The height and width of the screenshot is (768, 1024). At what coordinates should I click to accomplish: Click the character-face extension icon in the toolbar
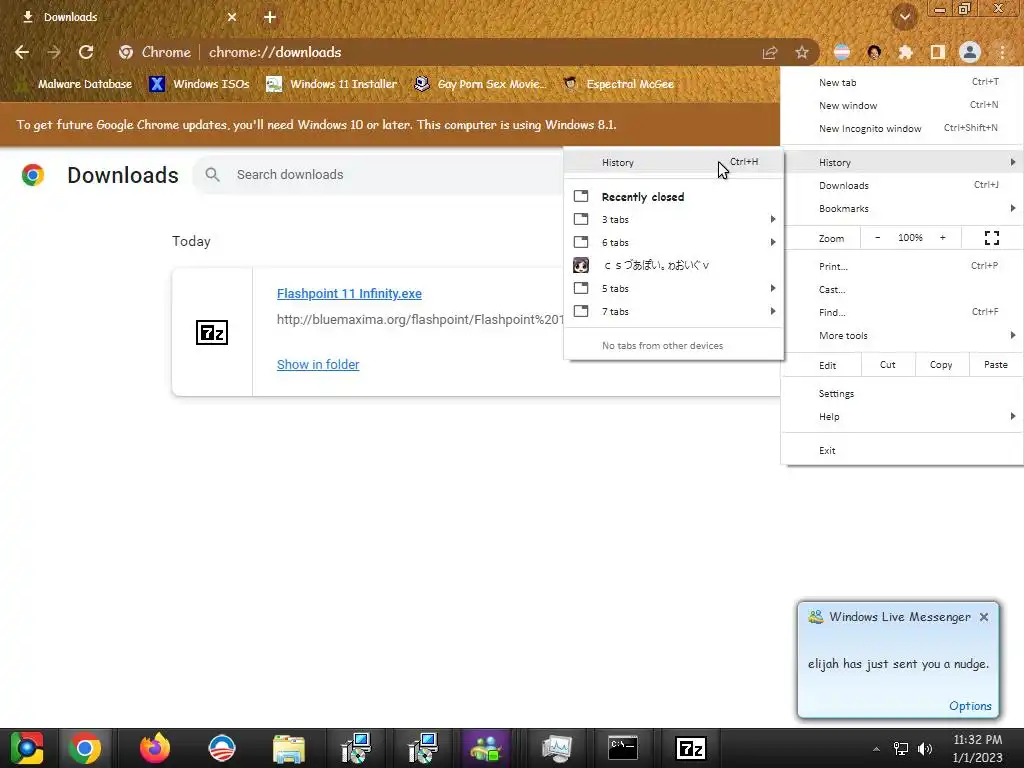pyautogui.click(x=874, y=52)
